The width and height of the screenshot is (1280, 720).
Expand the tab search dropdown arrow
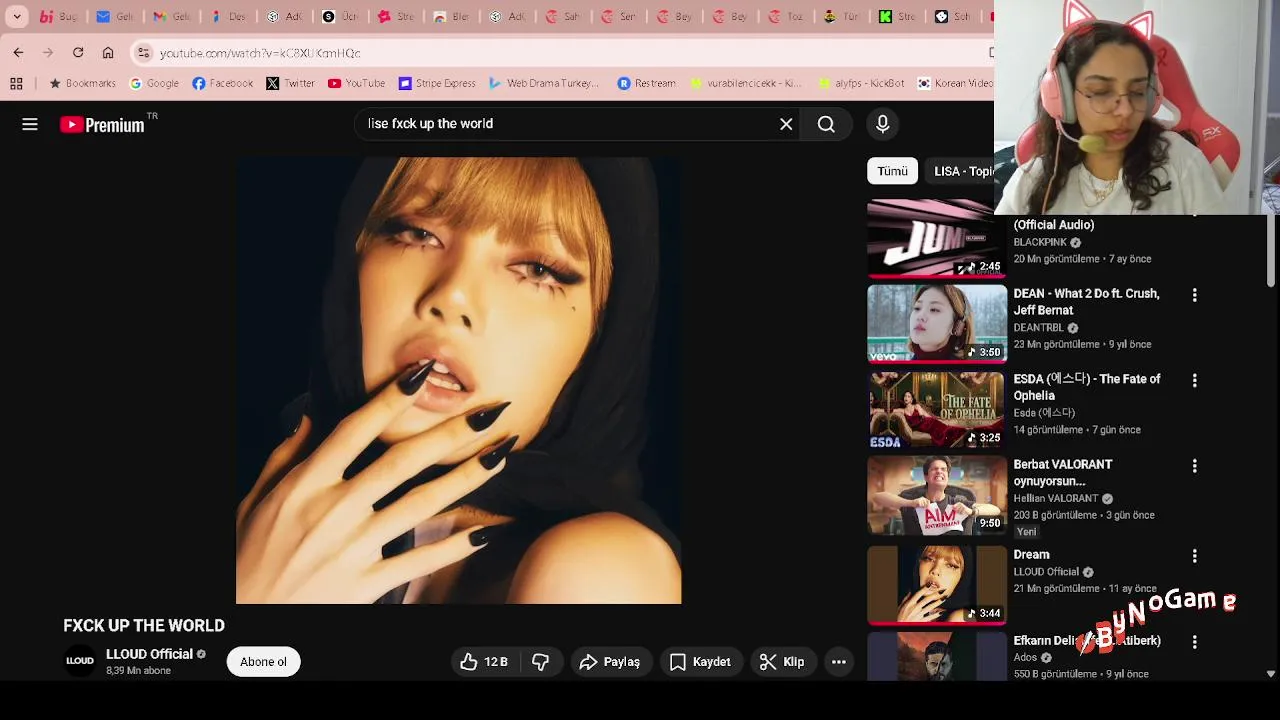click(17, 16)
